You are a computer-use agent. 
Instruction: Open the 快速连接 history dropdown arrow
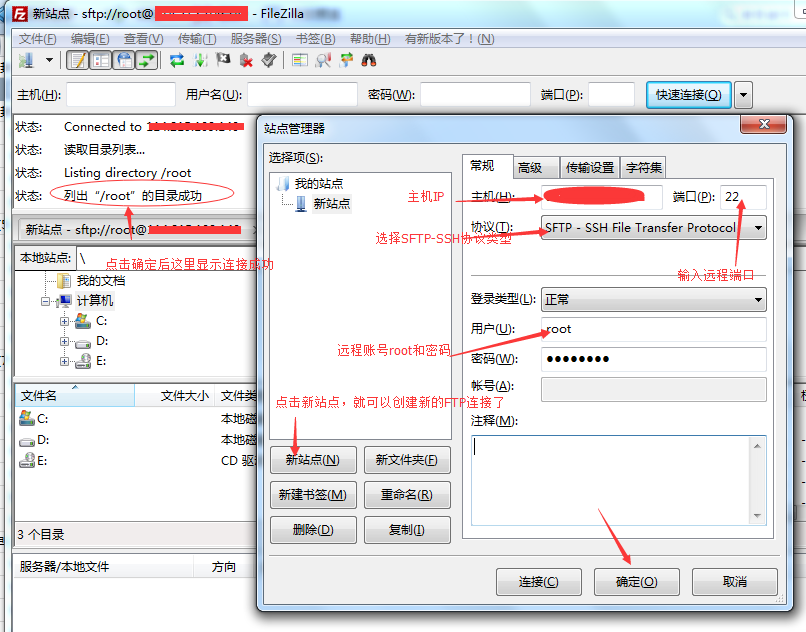pos(743,95)
